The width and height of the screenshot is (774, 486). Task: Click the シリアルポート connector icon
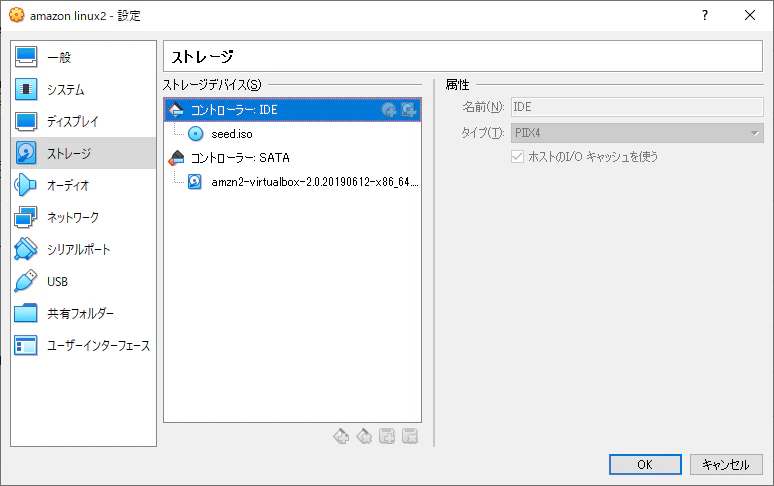pos(26,249)
